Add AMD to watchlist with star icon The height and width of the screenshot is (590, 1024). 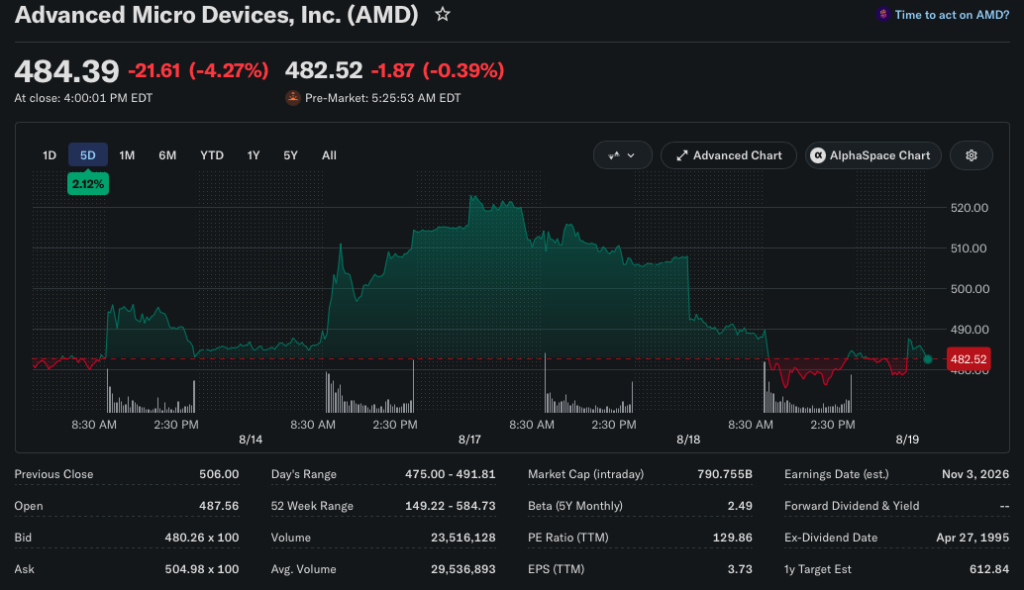[x=443, y=14]
